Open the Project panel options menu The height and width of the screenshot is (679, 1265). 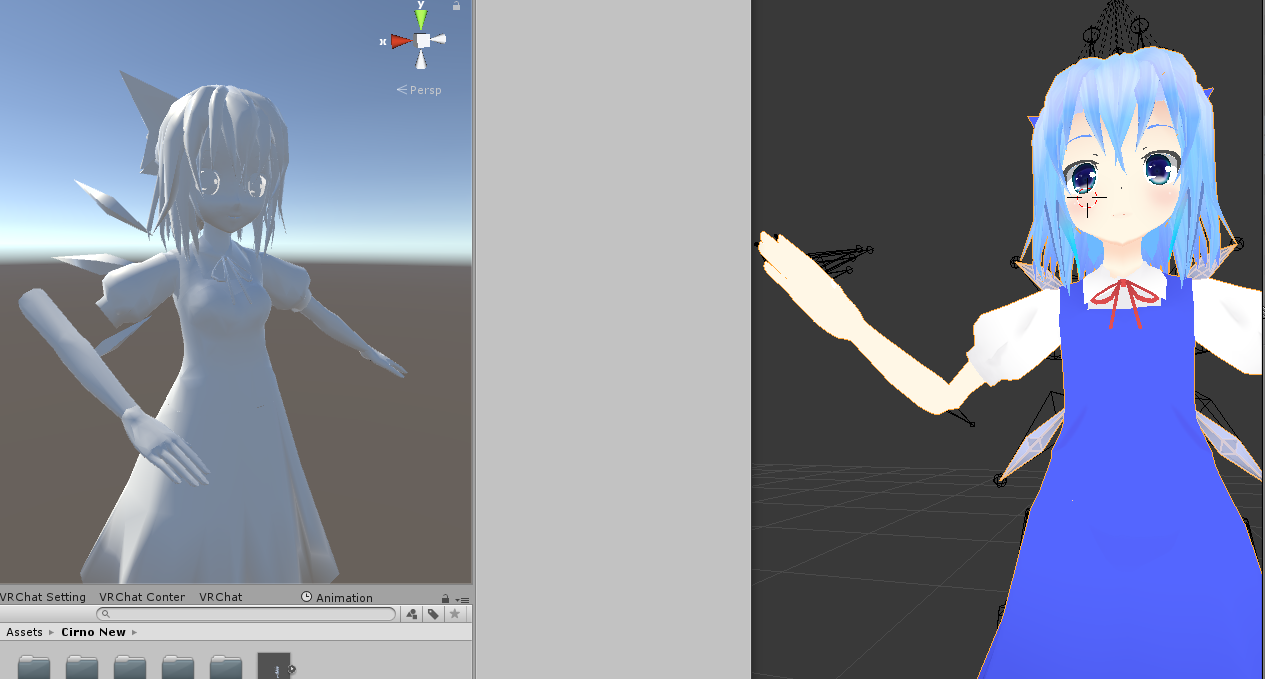(x=463, y=599)
